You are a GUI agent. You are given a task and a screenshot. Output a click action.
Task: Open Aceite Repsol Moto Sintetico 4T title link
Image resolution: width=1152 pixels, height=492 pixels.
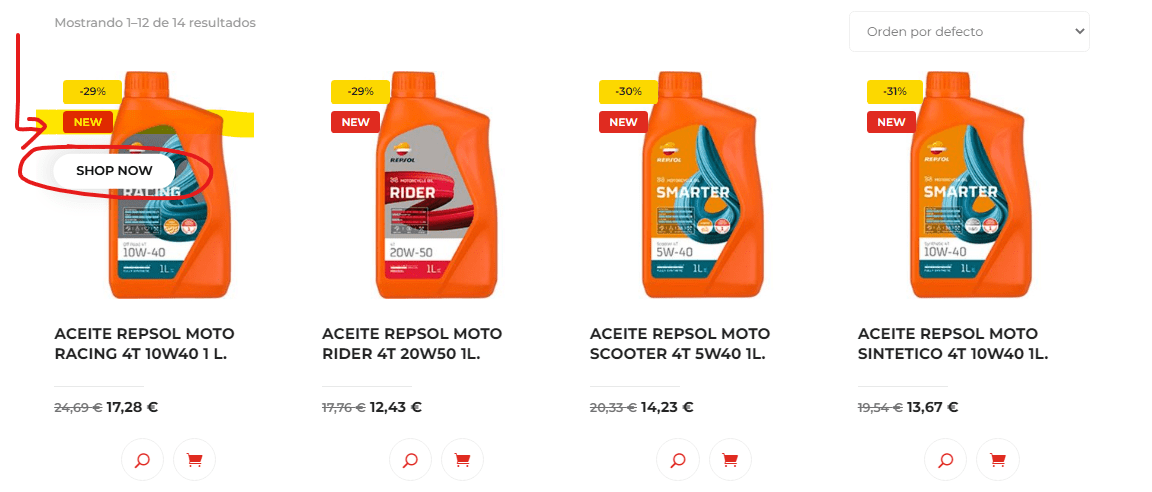click(x=953, y=344)
